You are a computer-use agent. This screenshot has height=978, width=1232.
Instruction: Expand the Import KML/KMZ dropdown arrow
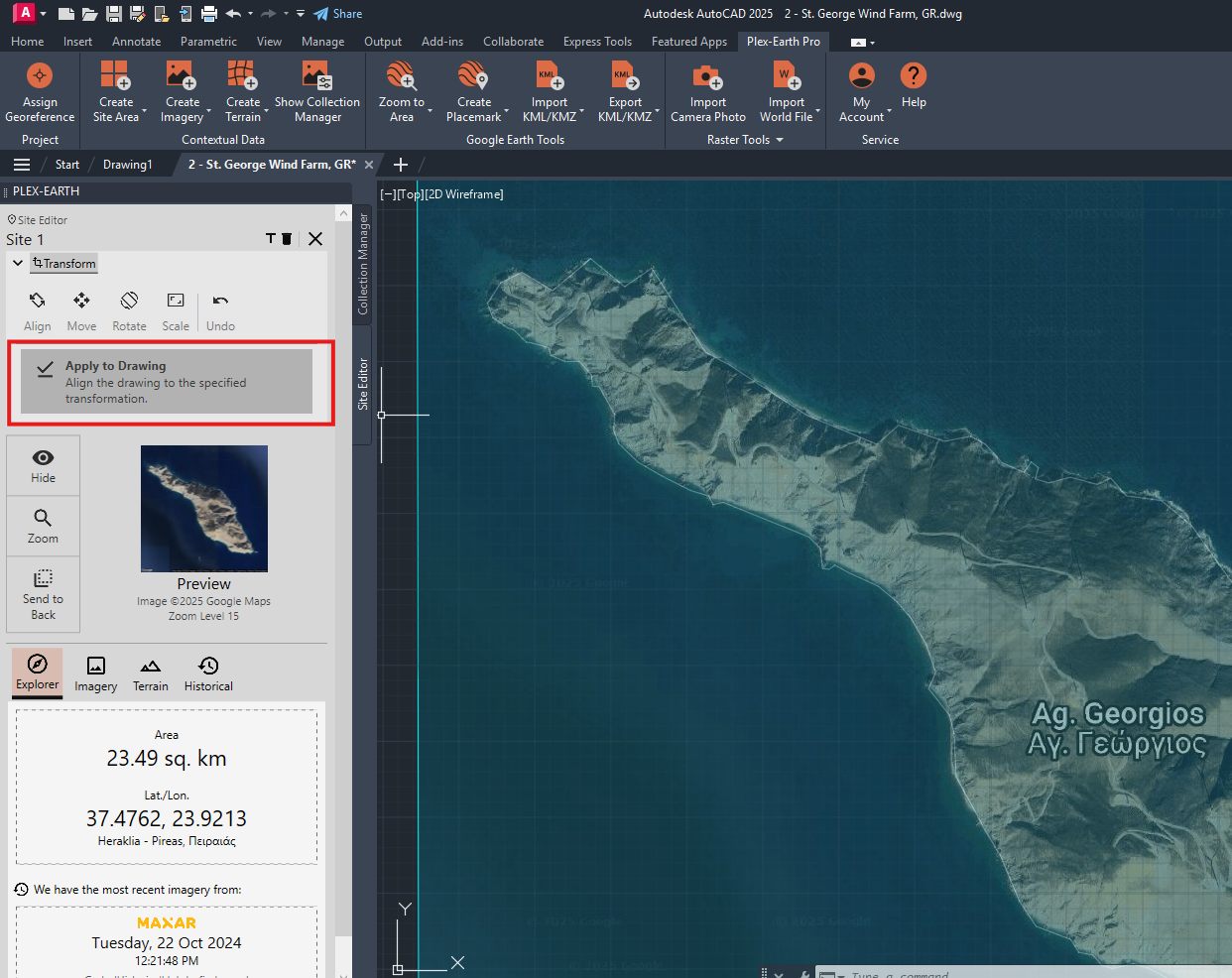point(582,111)
